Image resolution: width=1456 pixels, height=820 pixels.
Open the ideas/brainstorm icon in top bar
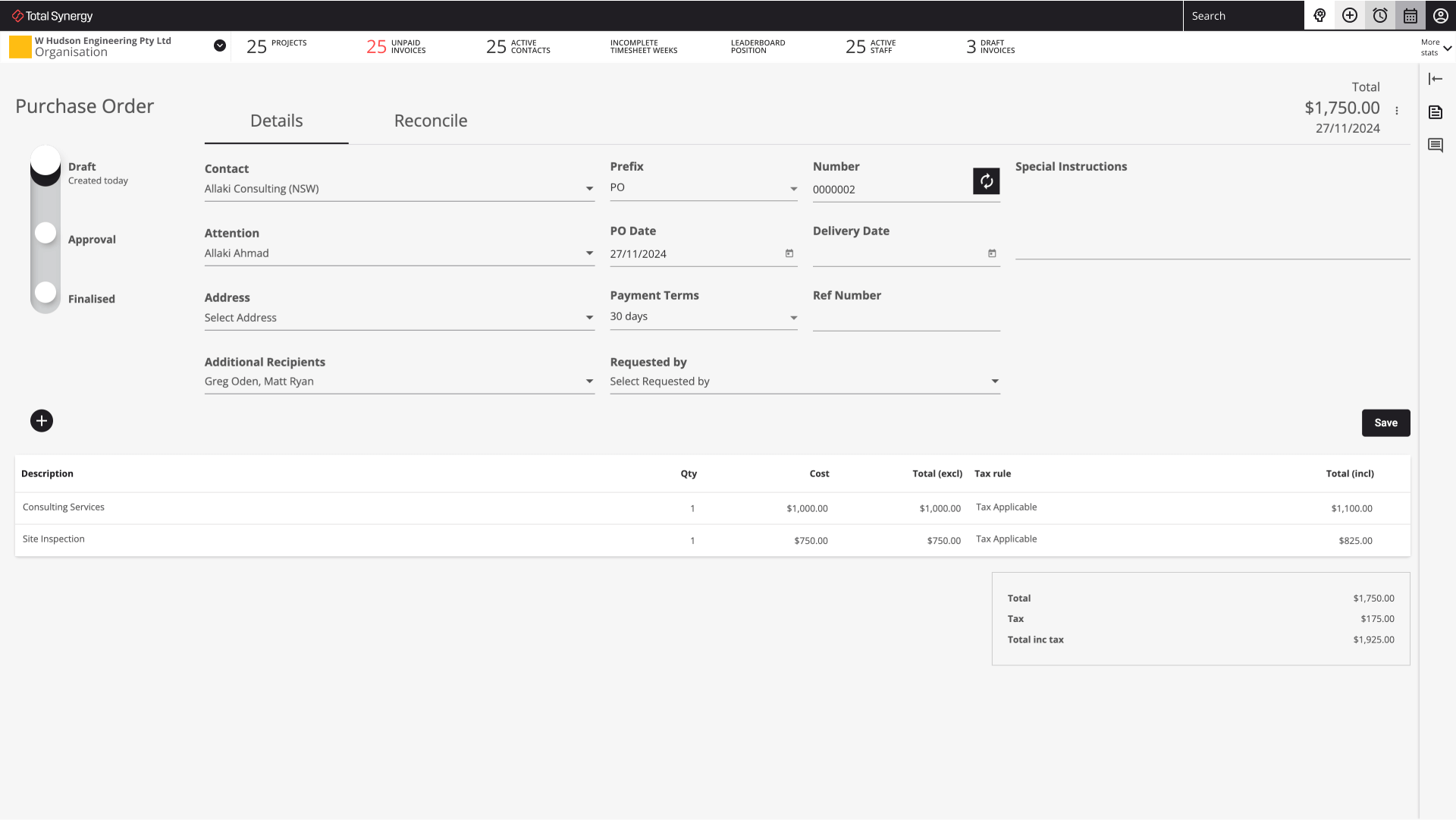pos(1319,15)
